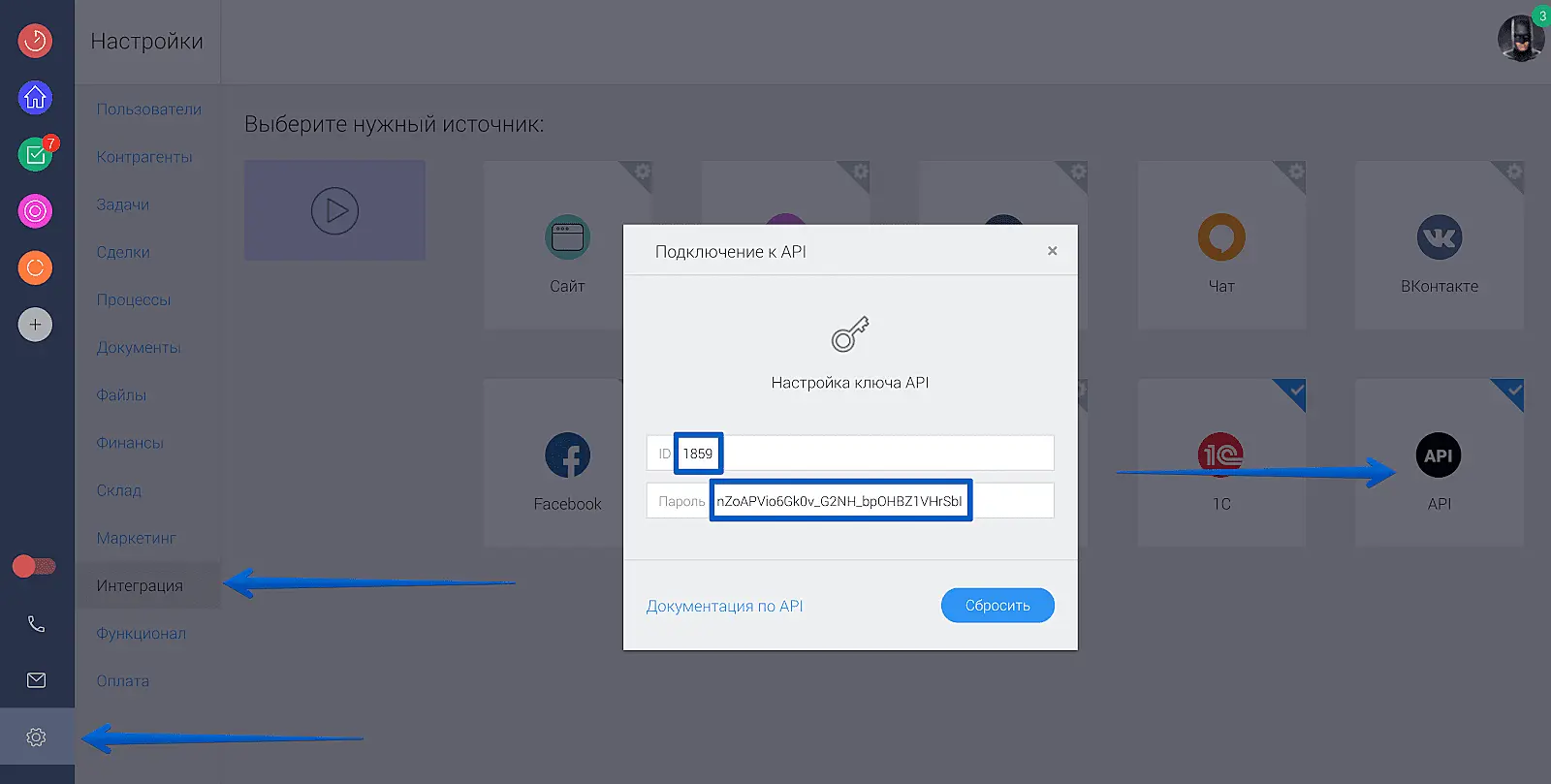This screenshot has width=1551, height=784.
Task: Open the Документация по API link
Action: [x=725, y=606]
